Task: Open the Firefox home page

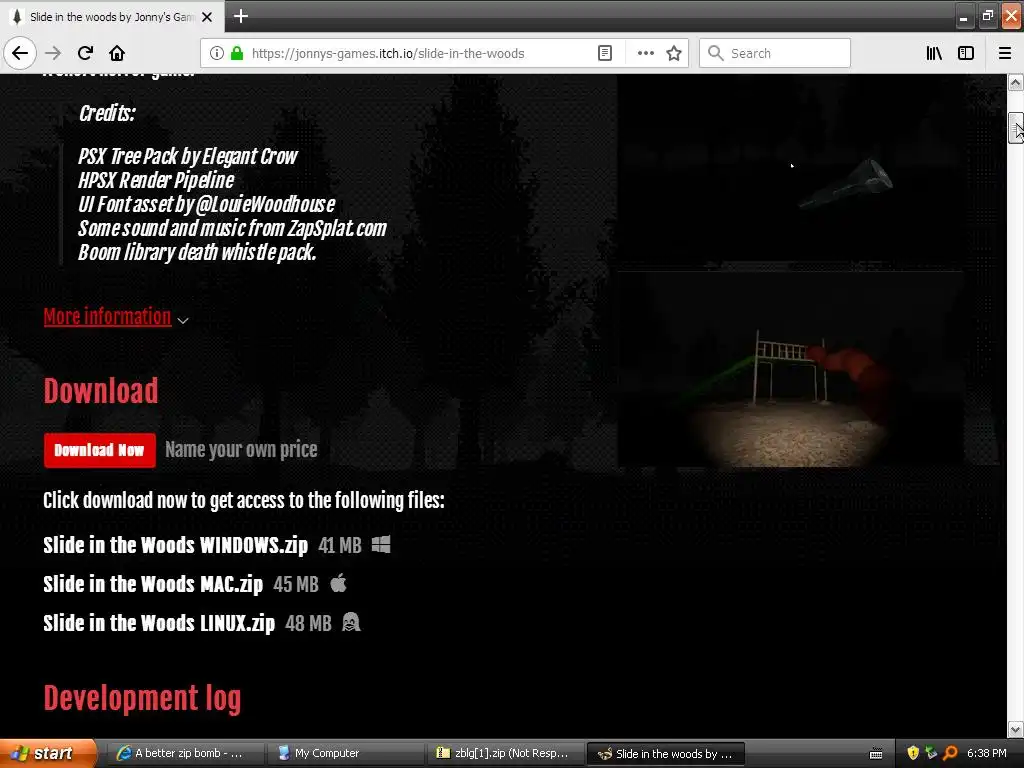Action: click(117, 53)
